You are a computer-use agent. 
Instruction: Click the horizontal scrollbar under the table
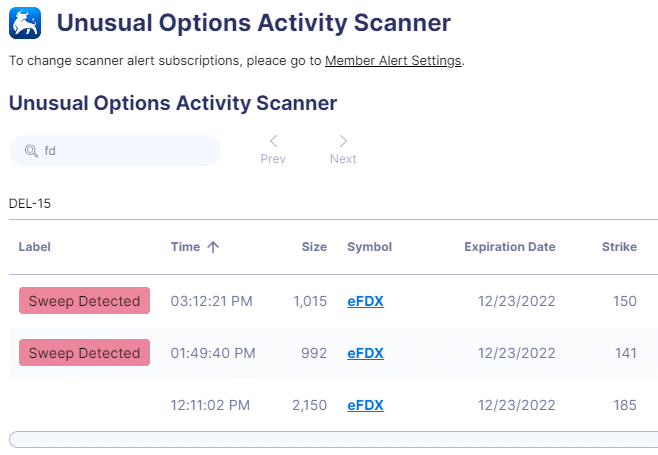point(333,439)
